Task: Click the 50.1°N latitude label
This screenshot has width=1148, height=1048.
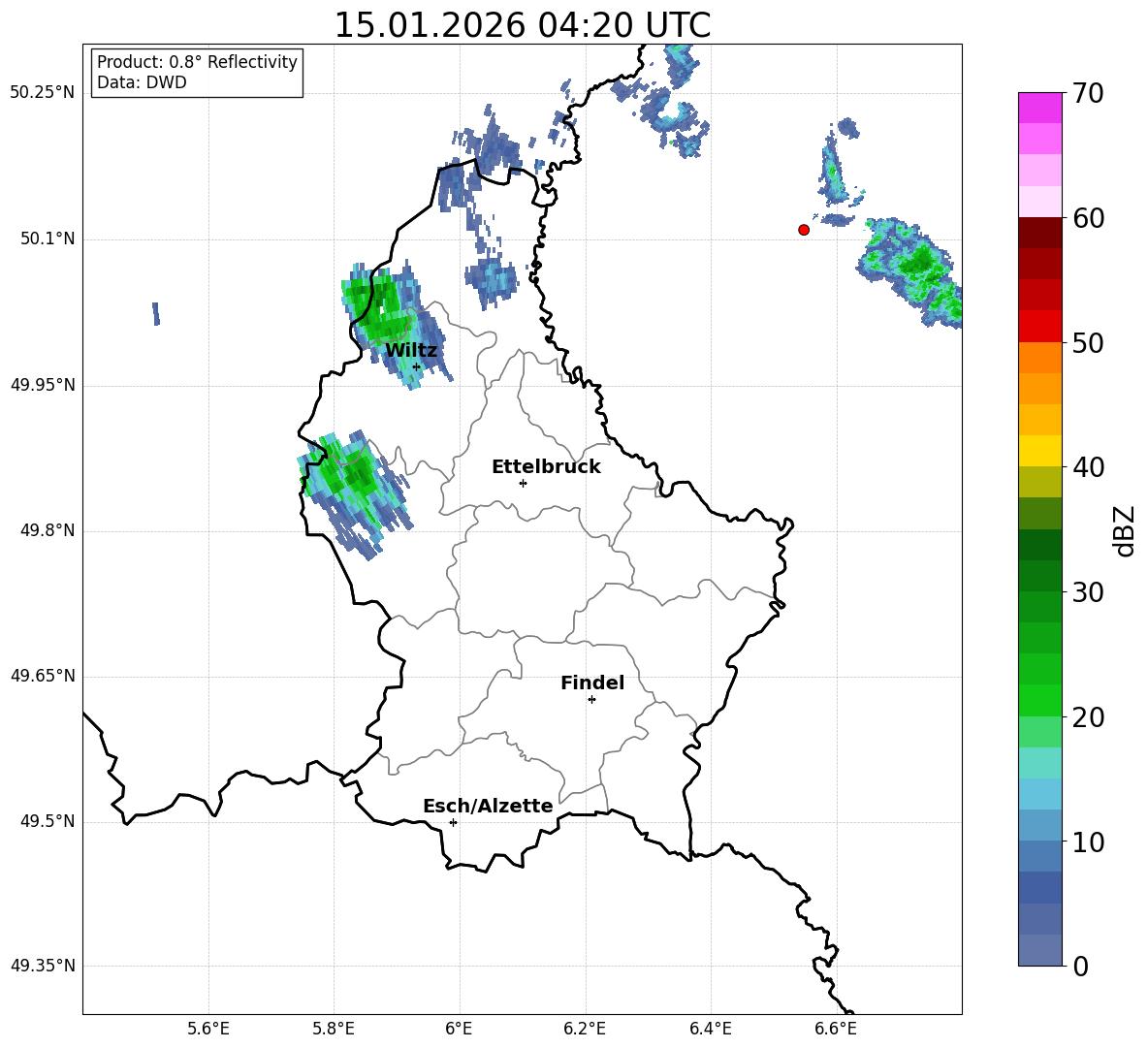Action: tap(48, 239)
